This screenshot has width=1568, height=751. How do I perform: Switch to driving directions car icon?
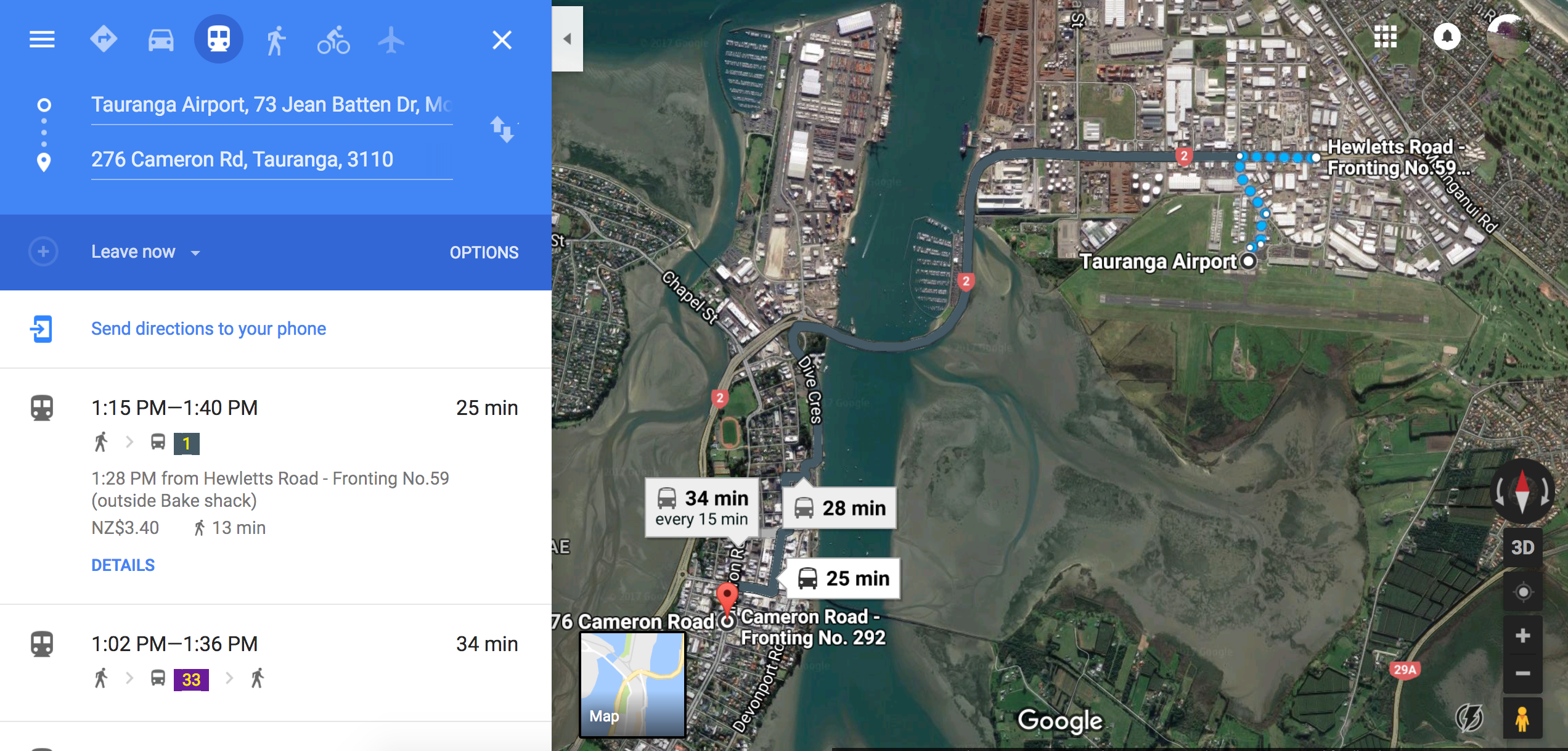pos(161,40)
